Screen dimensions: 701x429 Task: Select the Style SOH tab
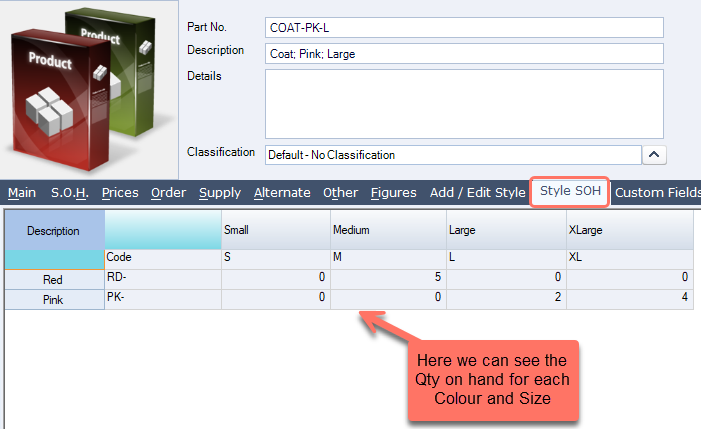[x=570, y=191]
